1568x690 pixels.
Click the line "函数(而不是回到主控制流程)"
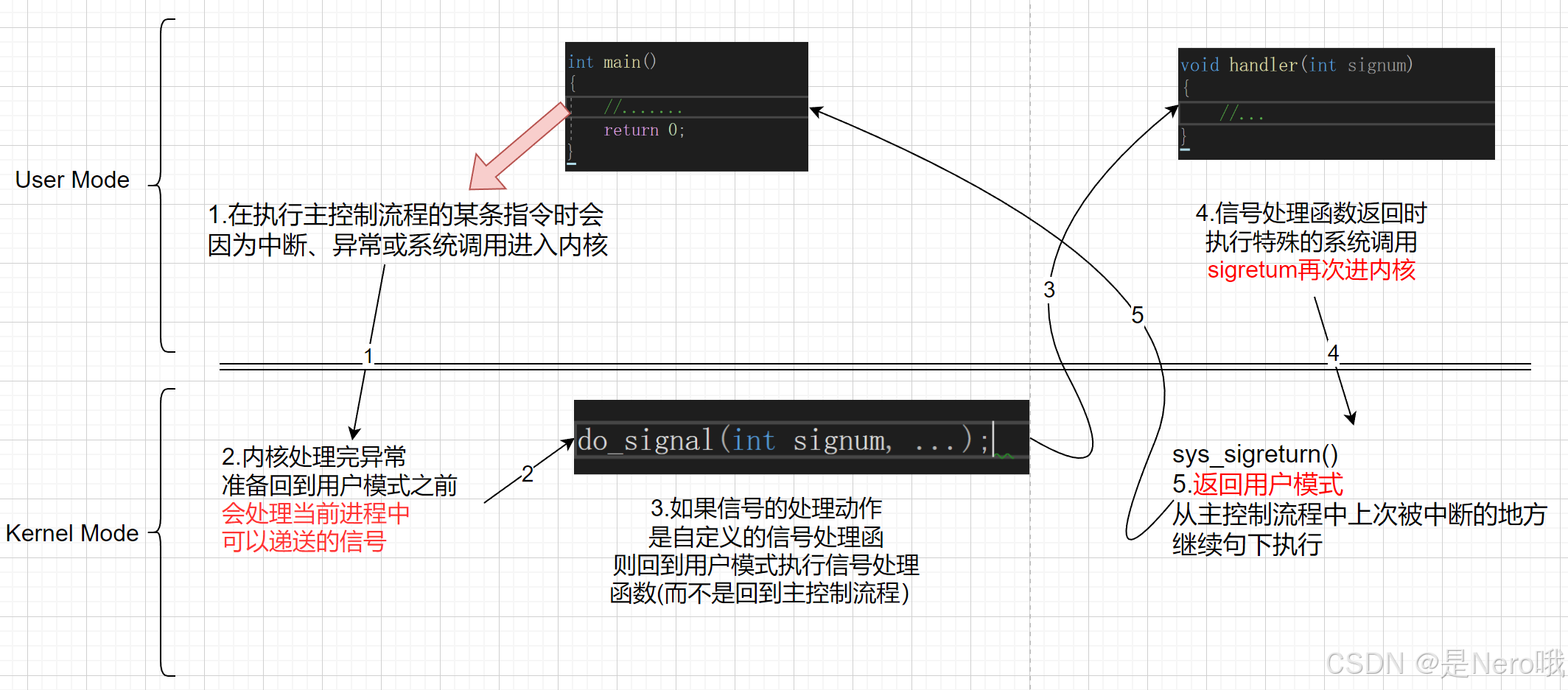pos(760,593)
